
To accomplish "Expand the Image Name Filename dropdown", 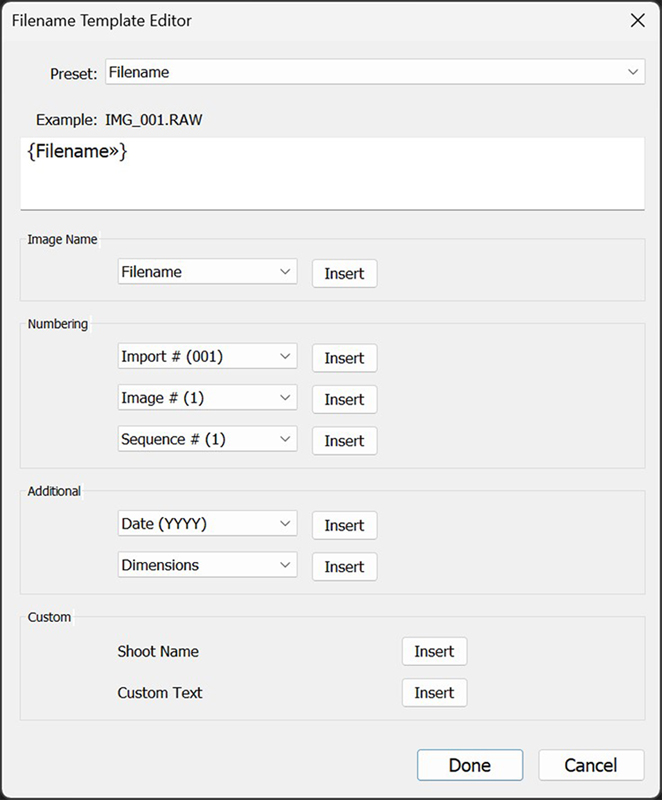I will click(207, 272).
